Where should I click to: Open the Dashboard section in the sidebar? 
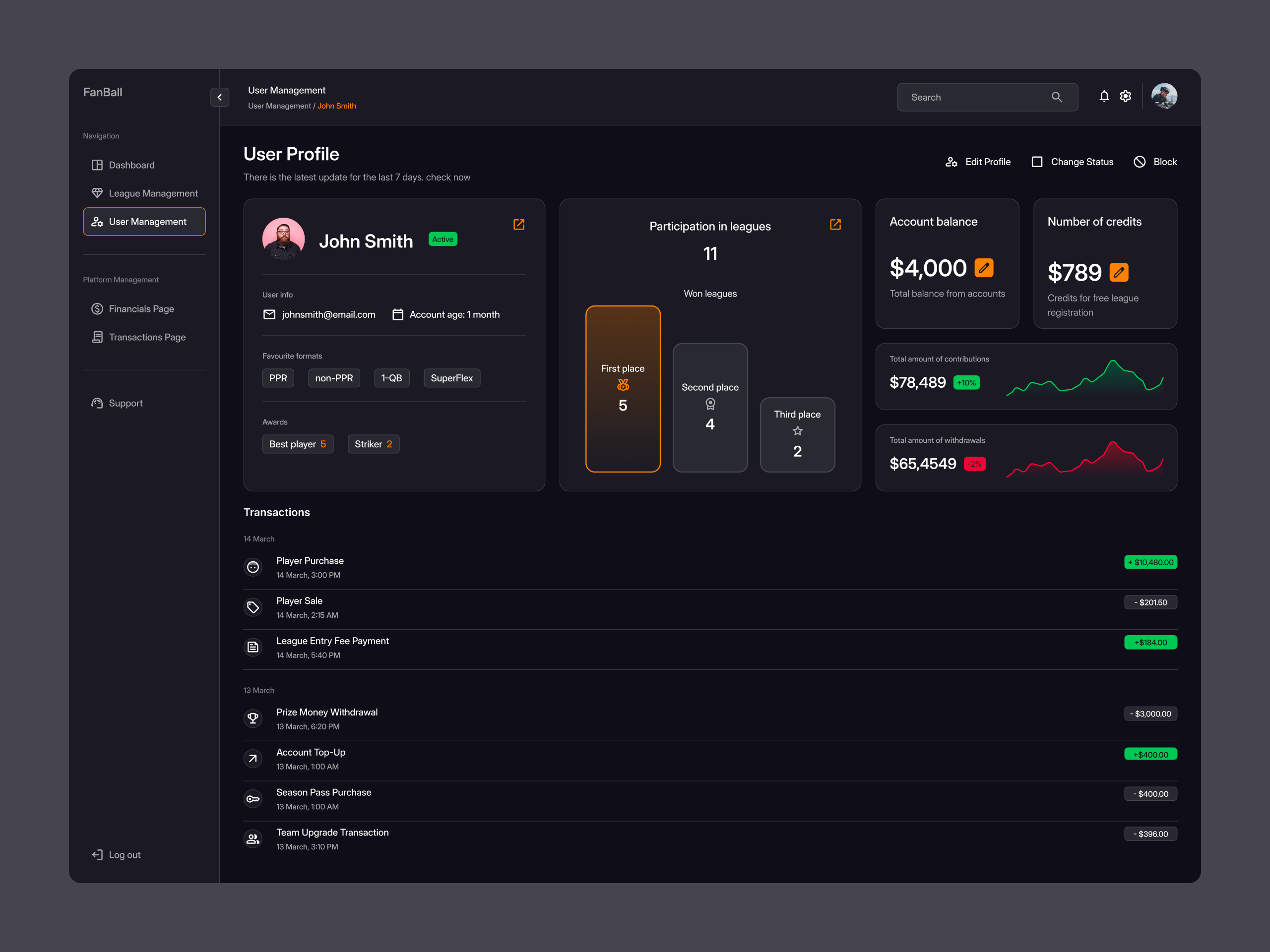pos(131,165)
